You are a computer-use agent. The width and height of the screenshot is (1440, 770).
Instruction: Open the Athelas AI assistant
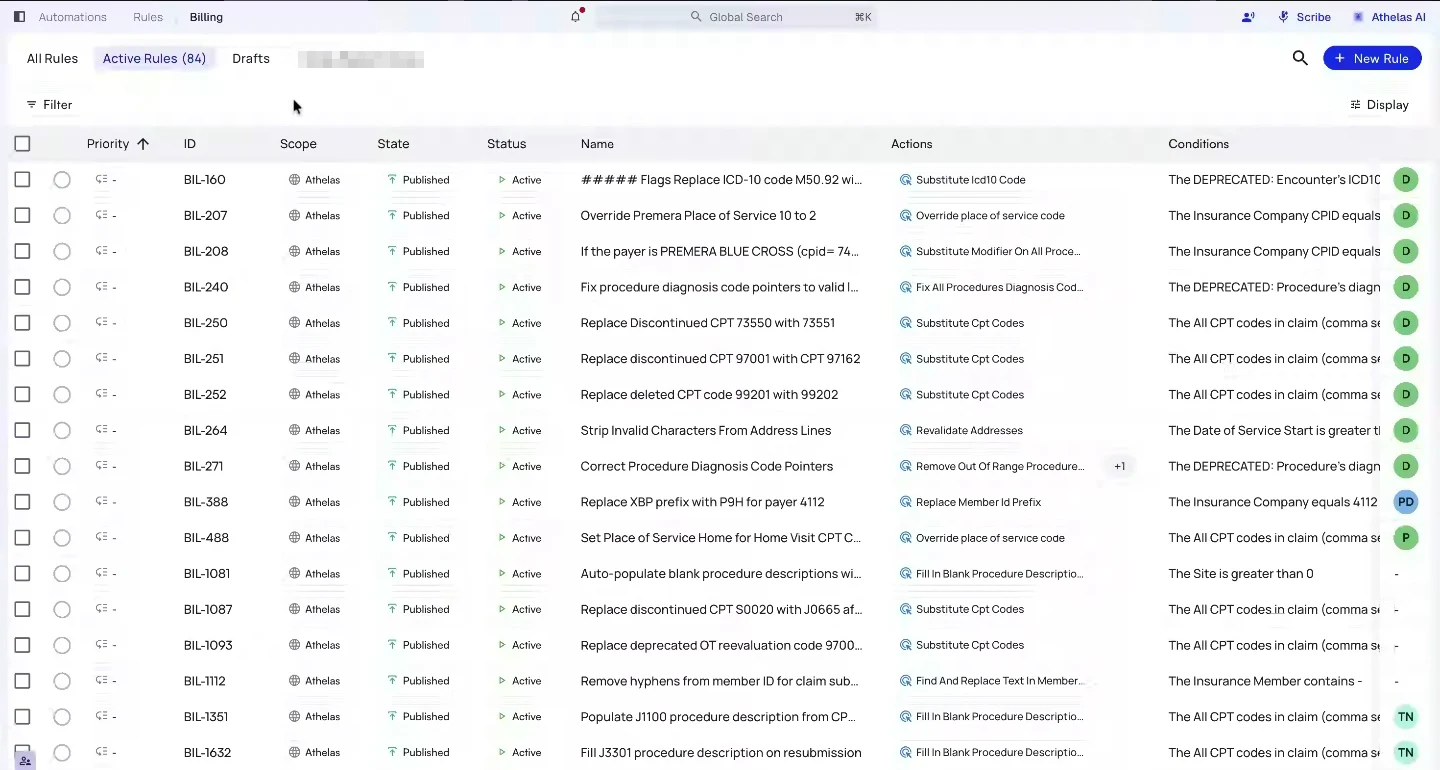pyautogui.click(x=1389, y=17)
